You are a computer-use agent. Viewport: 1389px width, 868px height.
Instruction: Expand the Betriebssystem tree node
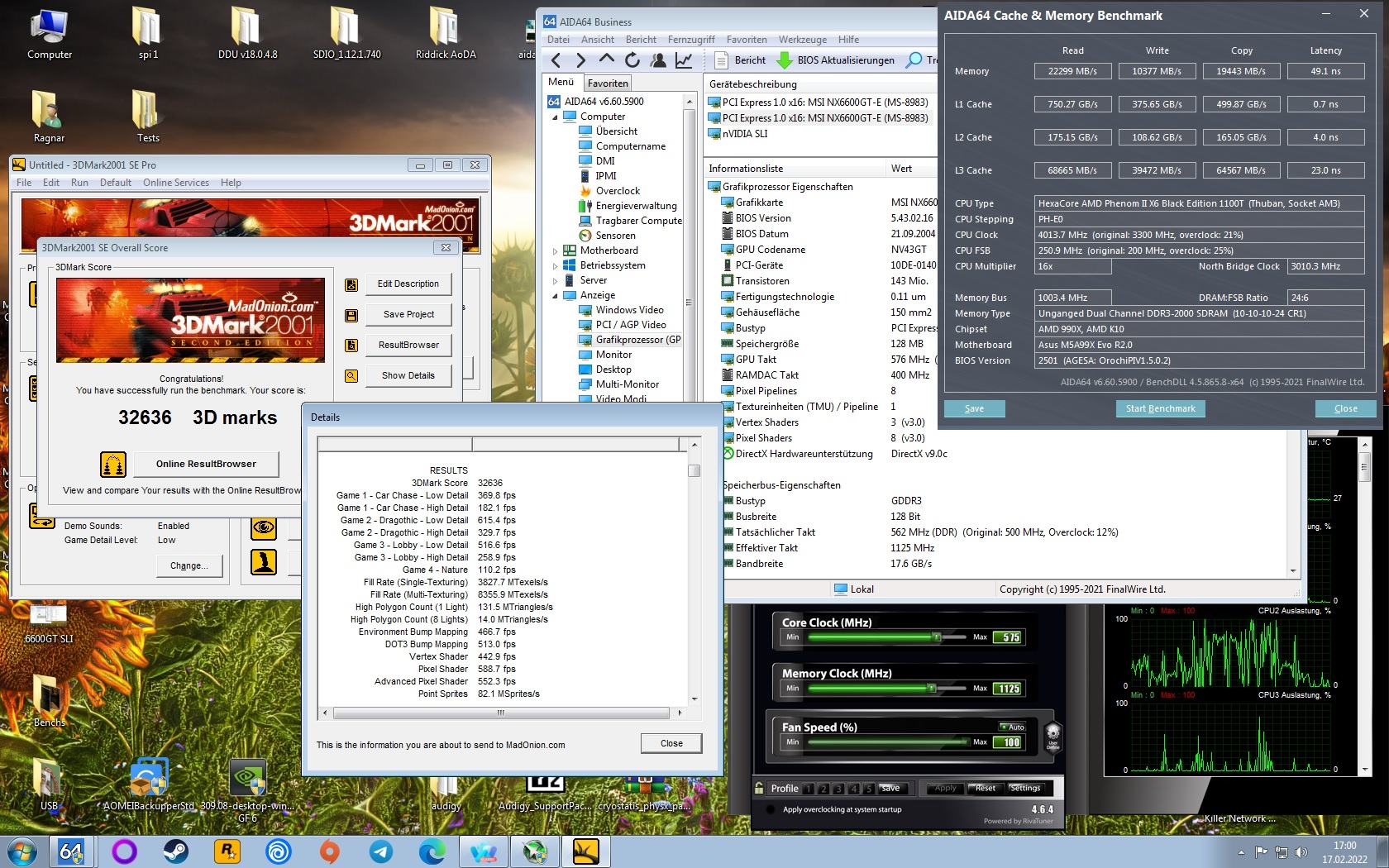[x=555, y=266]
